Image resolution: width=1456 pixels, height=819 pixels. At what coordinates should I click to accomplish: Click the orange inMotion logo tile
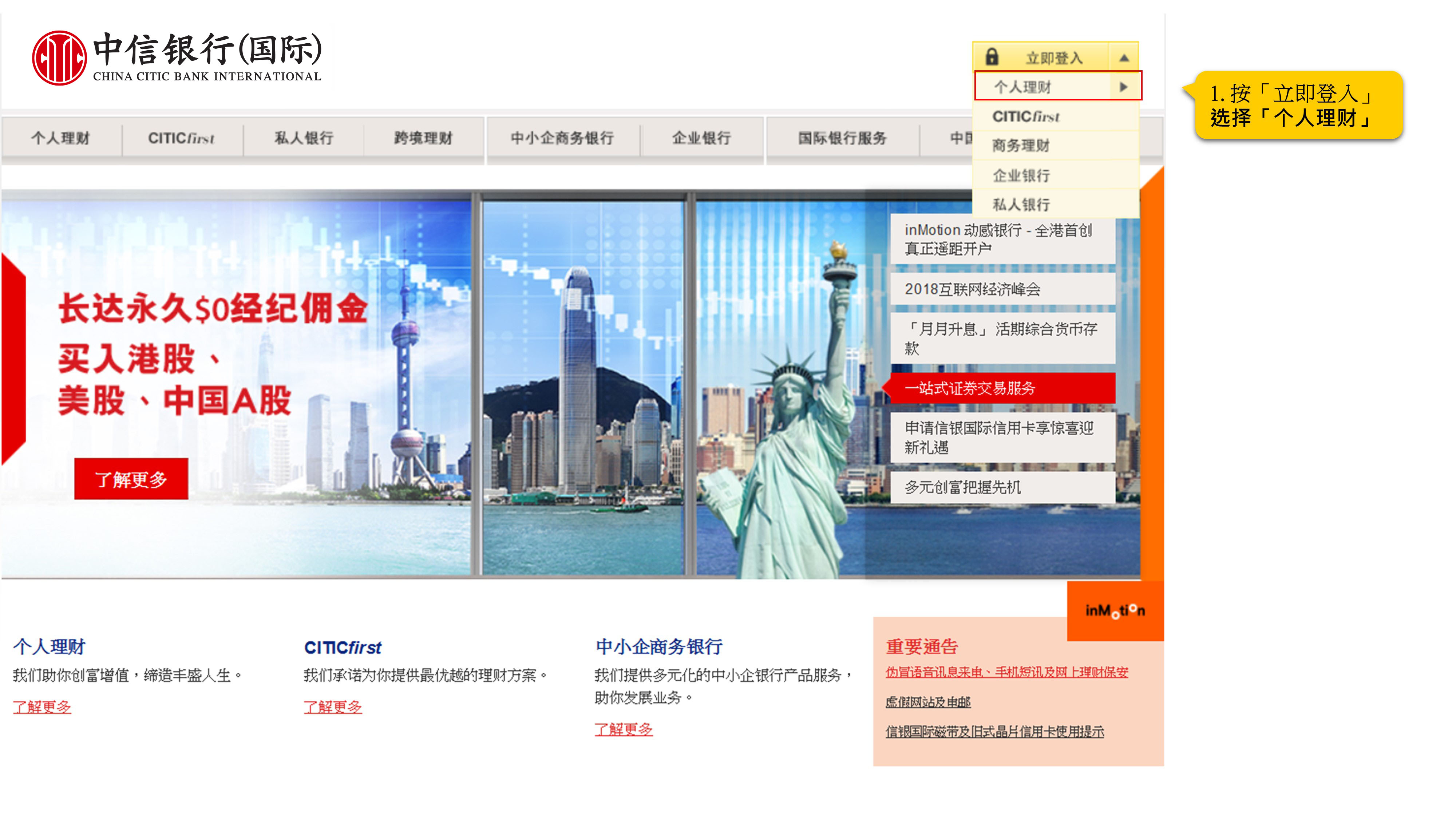(1115, 610)
